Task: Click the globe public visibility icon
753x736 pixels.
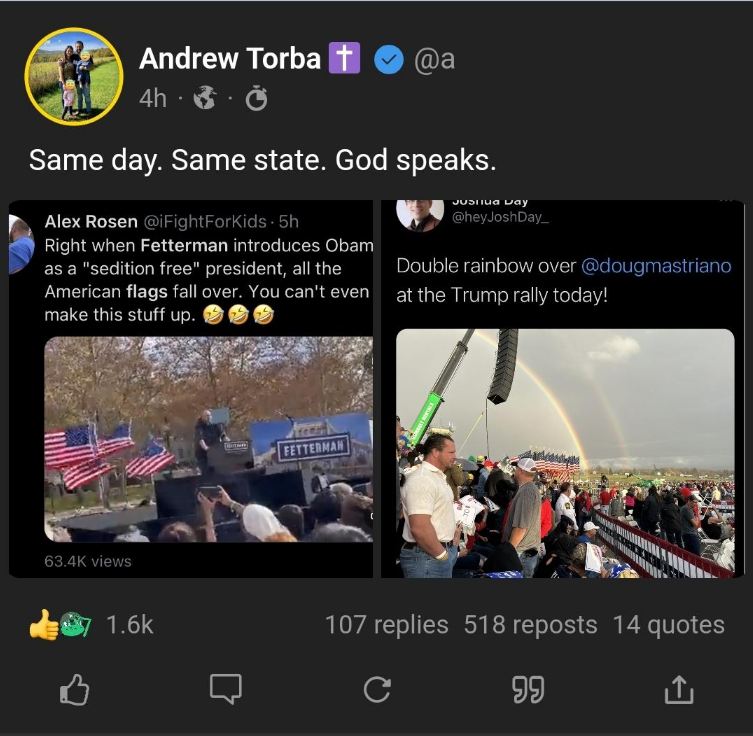Action: pos(204,99)
